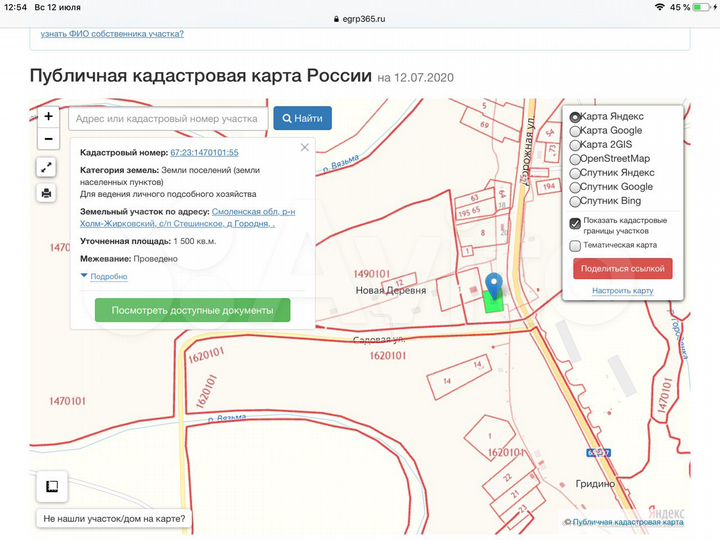Click Новая Деревня label on map
Viewport: 720px width, 540px height.
(391, 291)
